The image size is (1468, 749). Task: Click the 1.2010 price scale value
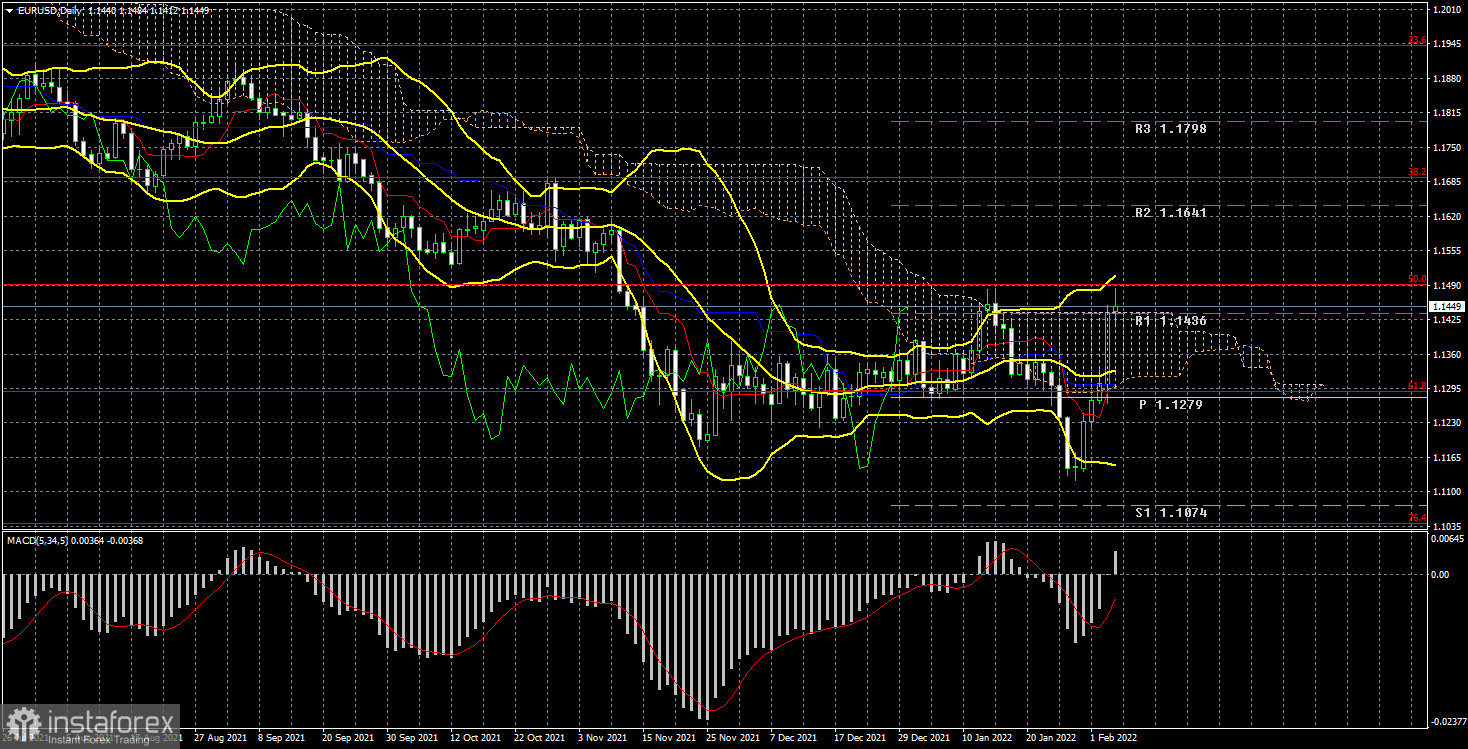point(1447,9)
